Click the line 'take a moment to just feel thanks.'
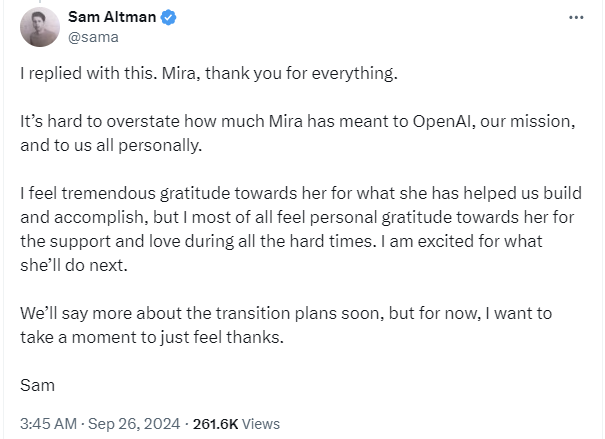605x439 pixels. pos(152,338)
